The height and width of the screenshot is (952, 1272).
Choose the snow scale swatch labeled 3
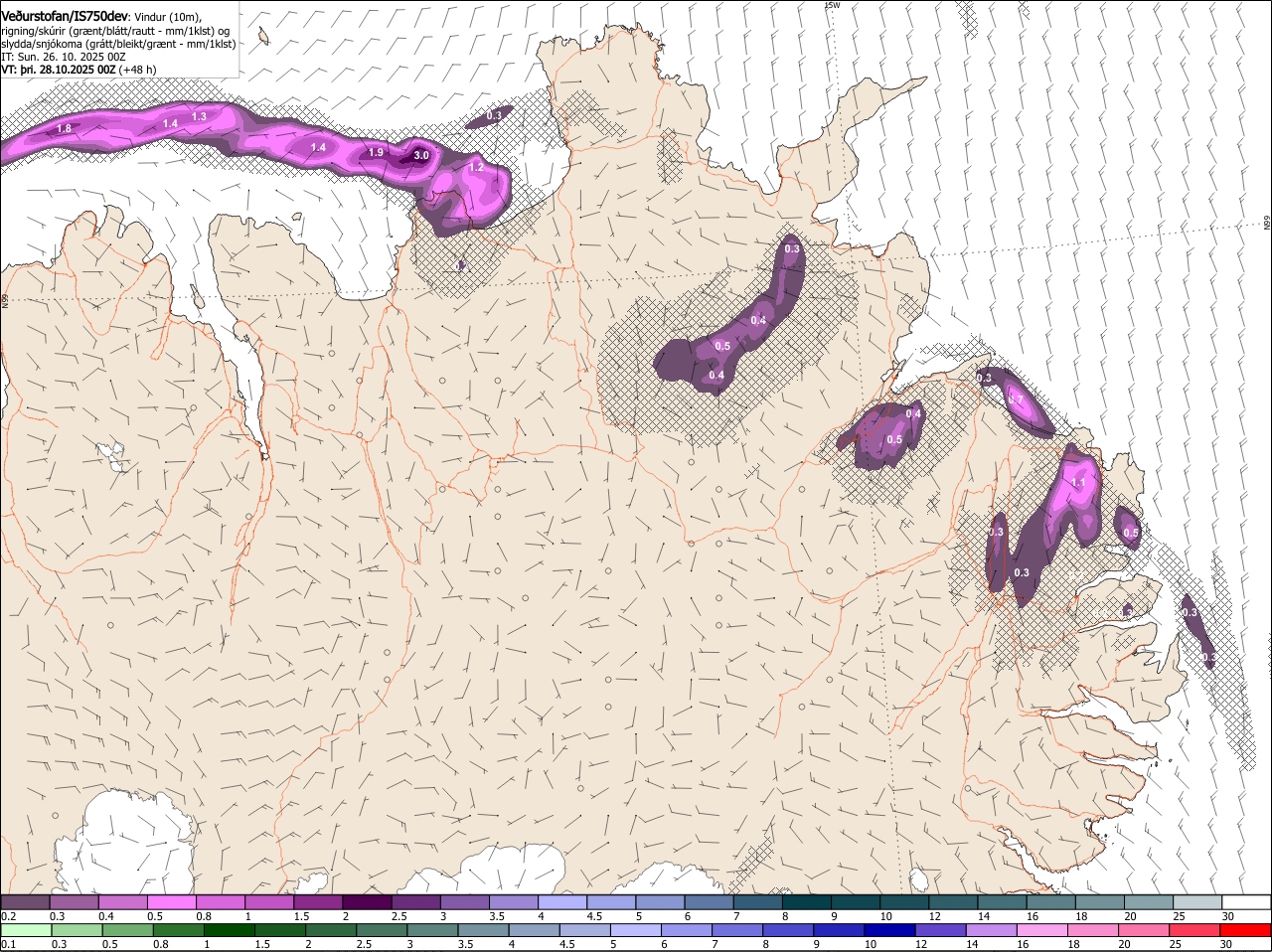click(x=464, y=901)
